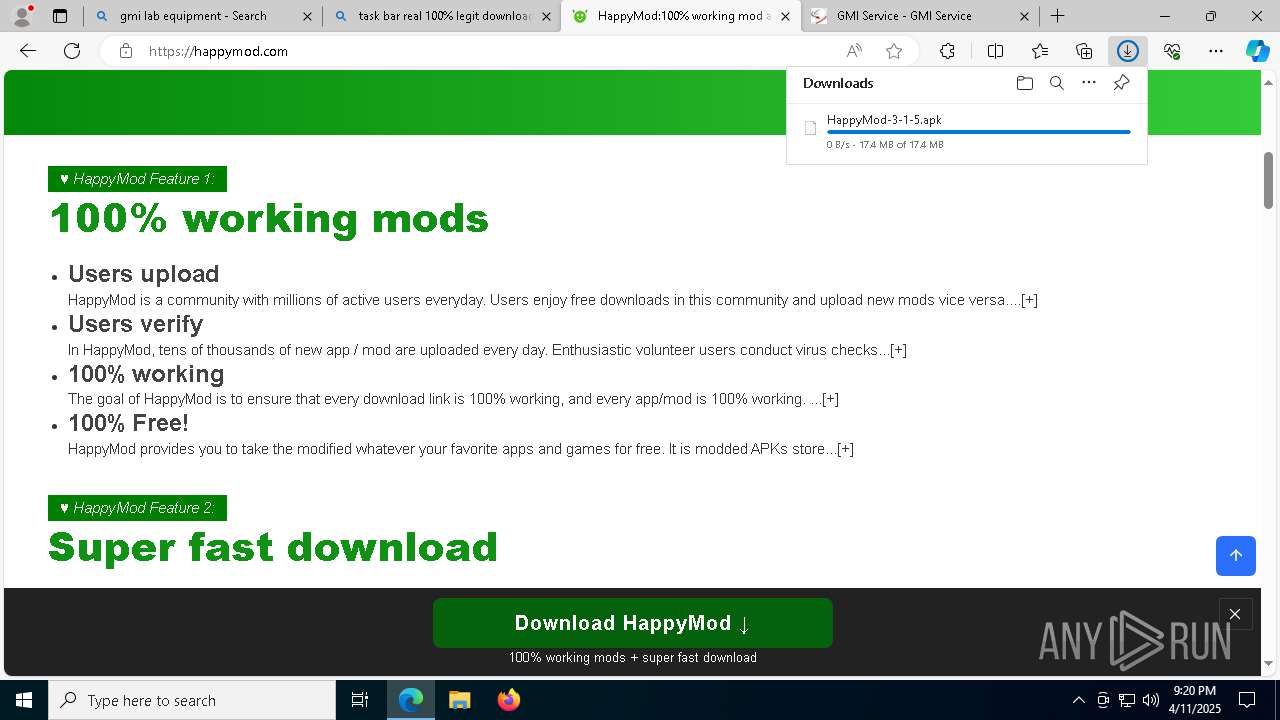Click the 100% Free! heading
Screen dimensions: 1280x720
click(128, 423)
